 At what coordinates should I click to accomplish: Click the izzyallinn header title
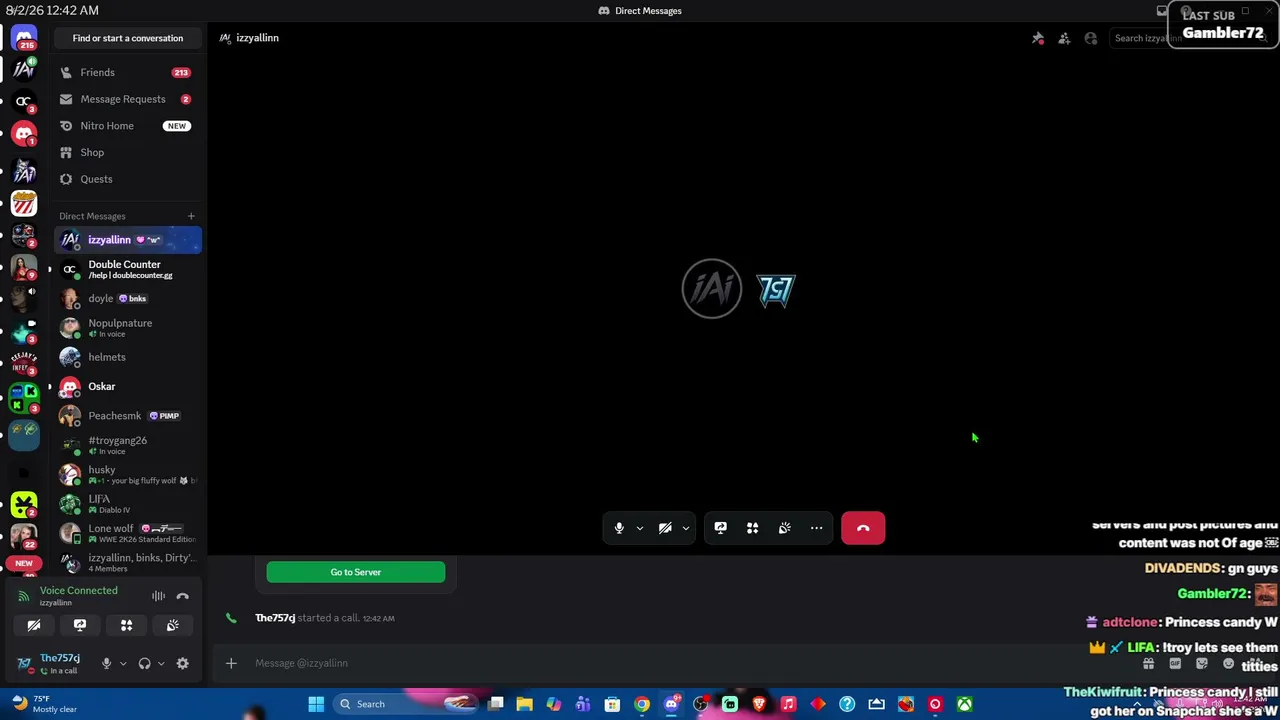click(257, 38)
